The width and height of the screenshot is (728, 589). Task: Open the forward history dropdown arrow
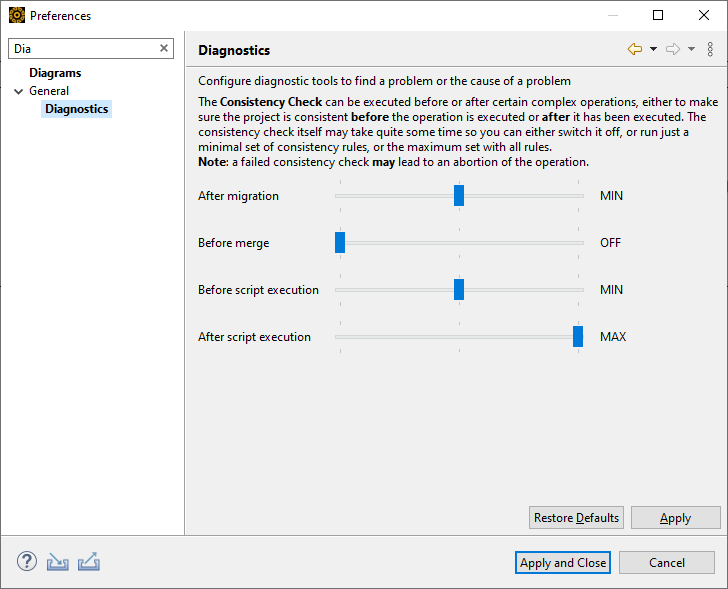coord(691,49)
